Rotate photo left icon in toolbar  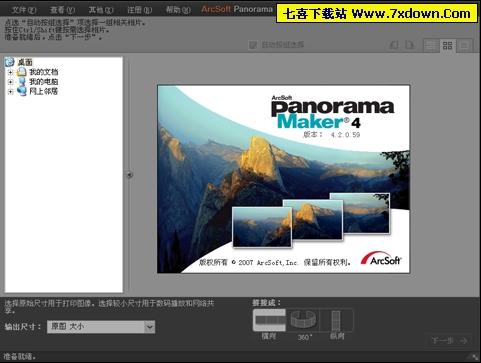[394, 45]
